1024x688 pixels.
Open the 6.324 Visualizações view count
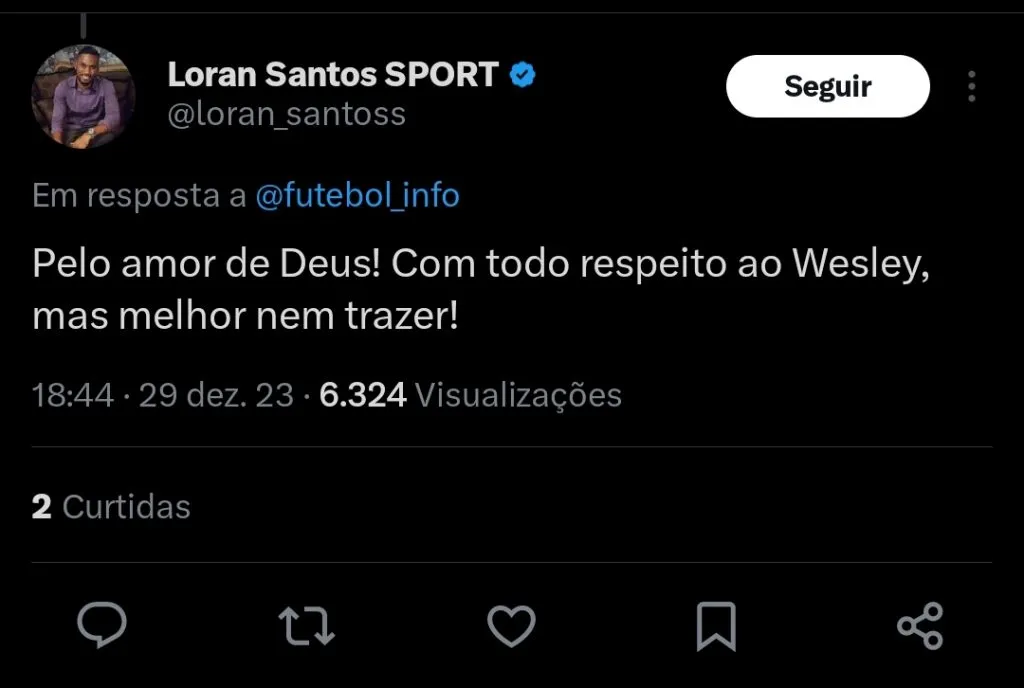pos(470,395)
